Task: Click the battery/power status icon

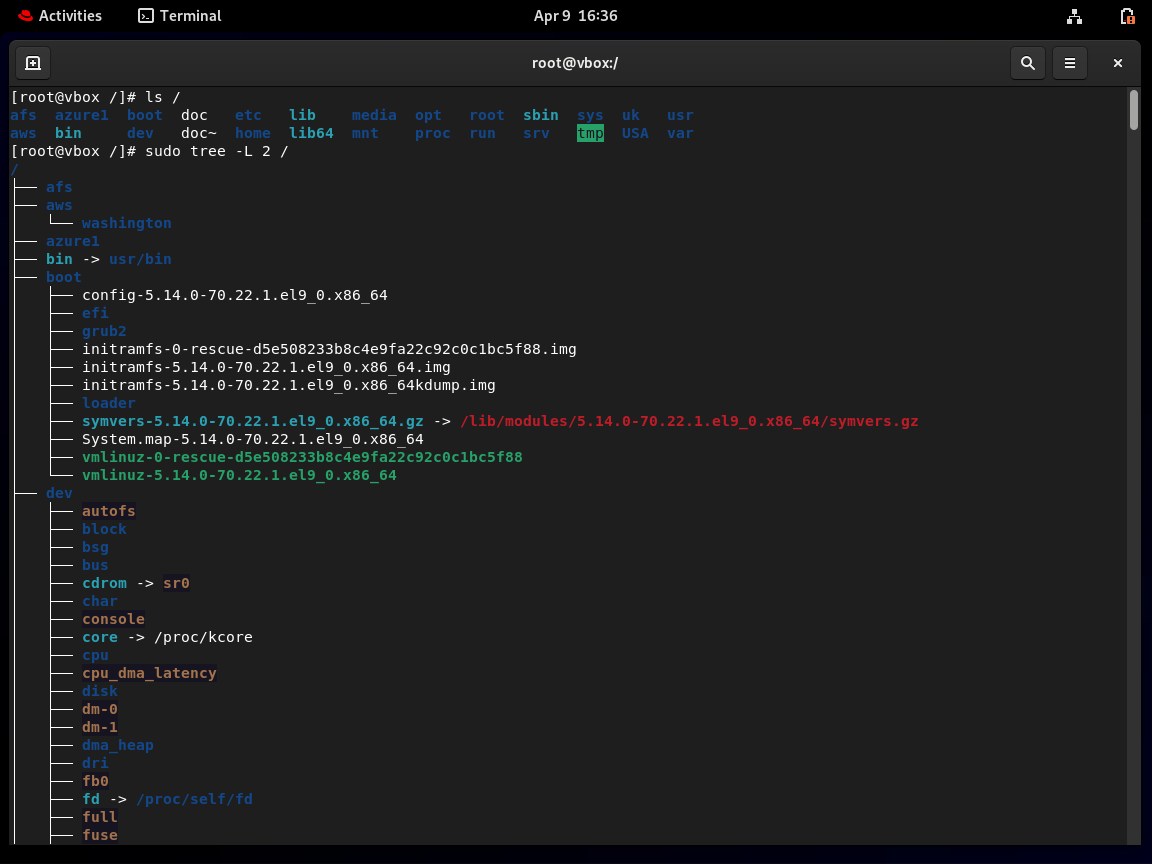Action: click(1127, 16)
